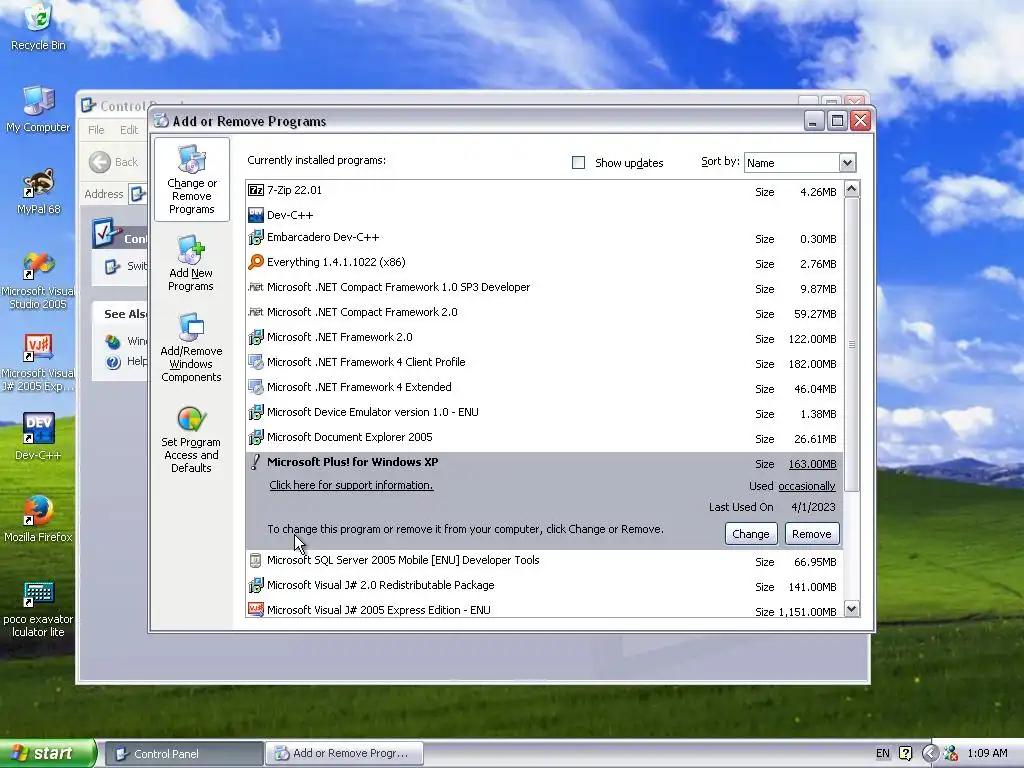This screenshot has width=1024, height=768.
Task: Click Add New Programs sidebar icon
Action: point(191,263)
